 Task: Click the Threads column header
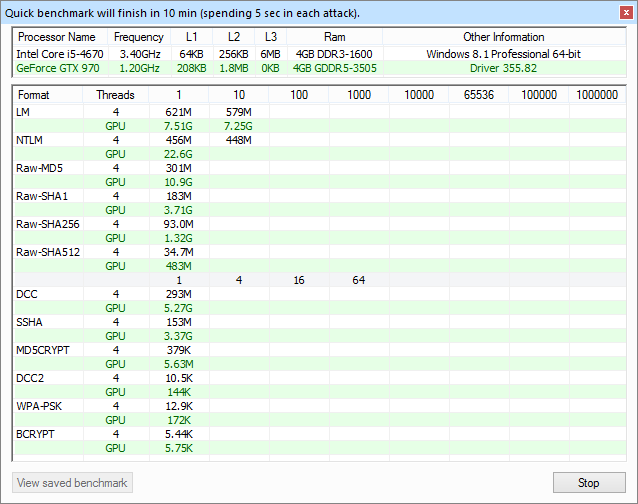tap(116, 95)
